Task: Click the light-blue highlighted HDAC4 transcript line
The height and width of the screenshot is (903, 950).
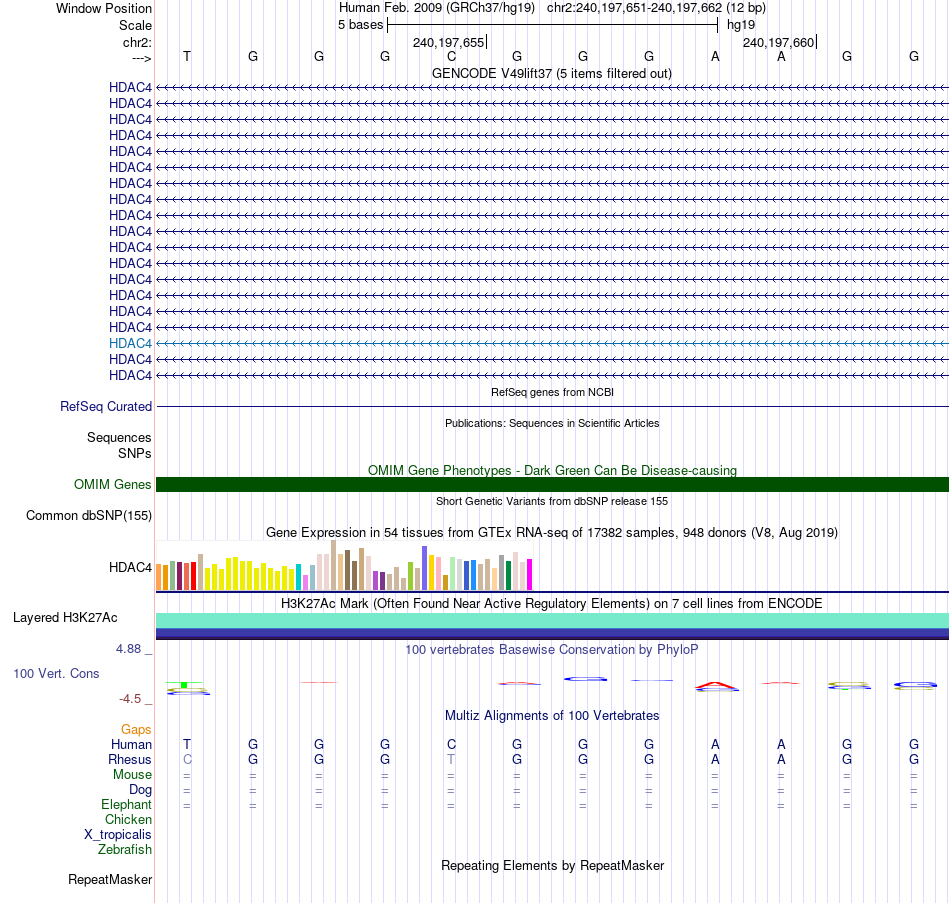Action: pos(552,343)
